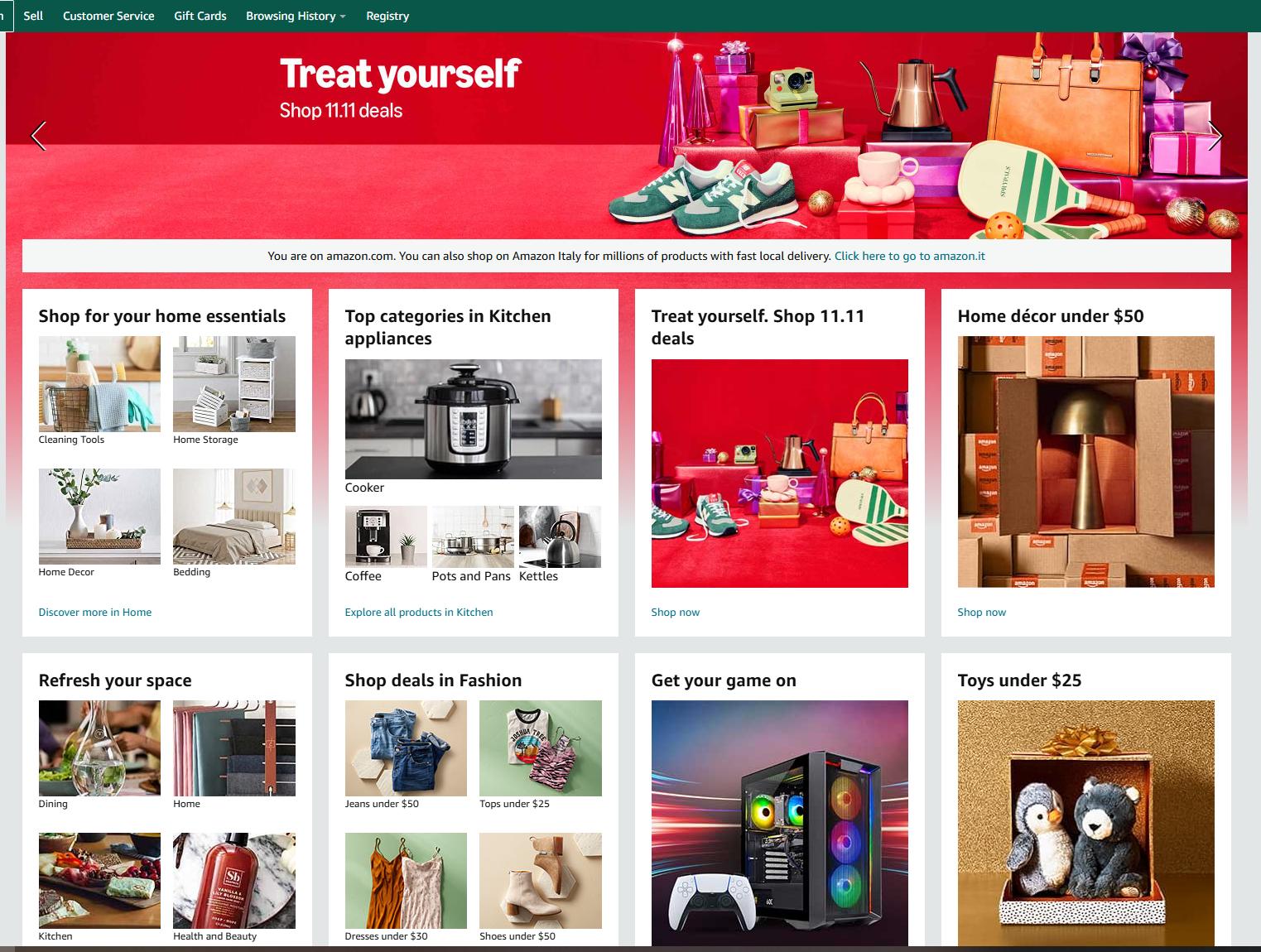This screenshot has height=952, width=1261.
Task: Open the Coffee machine thumbnail
Action: point(386,536)
